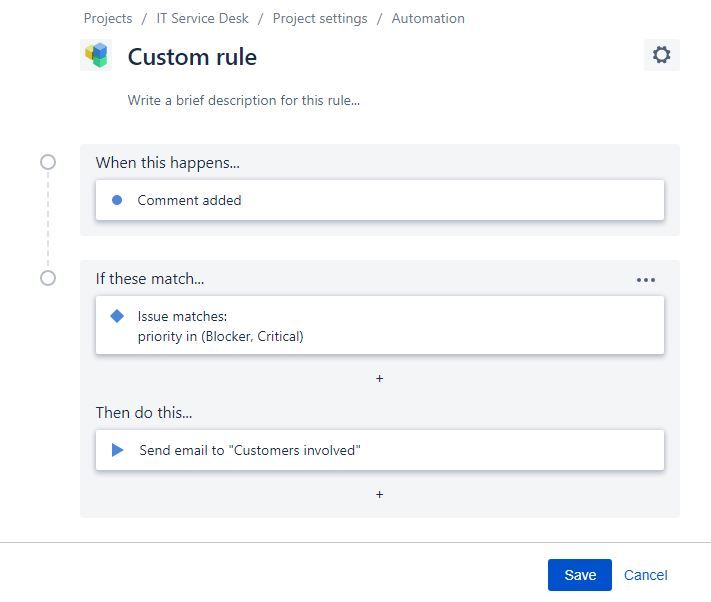711x602 pixels.
Task: Add an action with bottom plus icon
Action: tap(379, 494)
